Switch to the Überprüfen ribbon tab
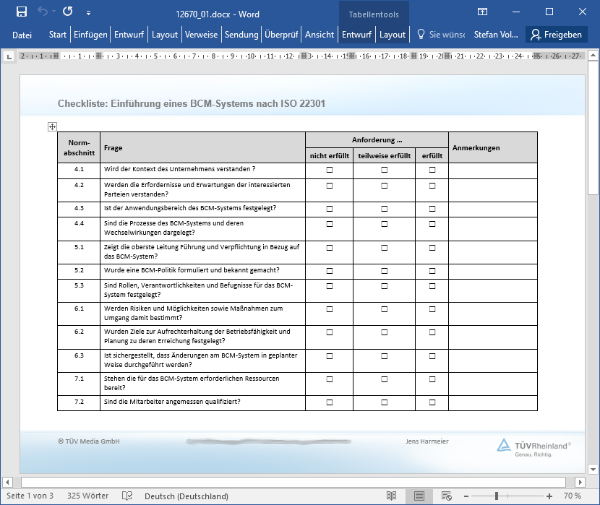Screen dimensions: 600x505 coord(282,34)
